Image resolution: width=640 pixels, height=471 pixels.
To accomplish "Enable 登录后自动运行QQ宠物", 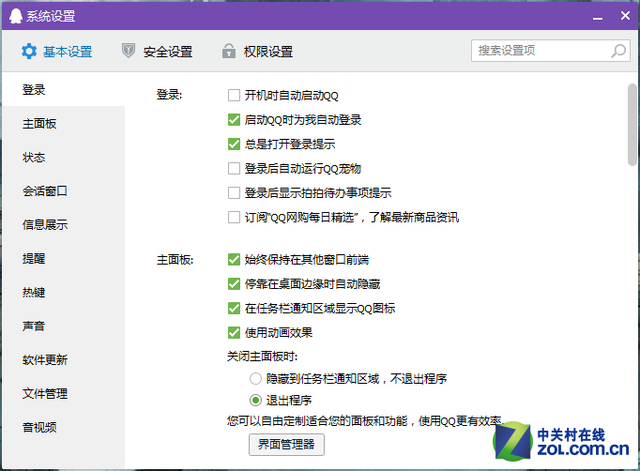I will click(x=234, y=169).
